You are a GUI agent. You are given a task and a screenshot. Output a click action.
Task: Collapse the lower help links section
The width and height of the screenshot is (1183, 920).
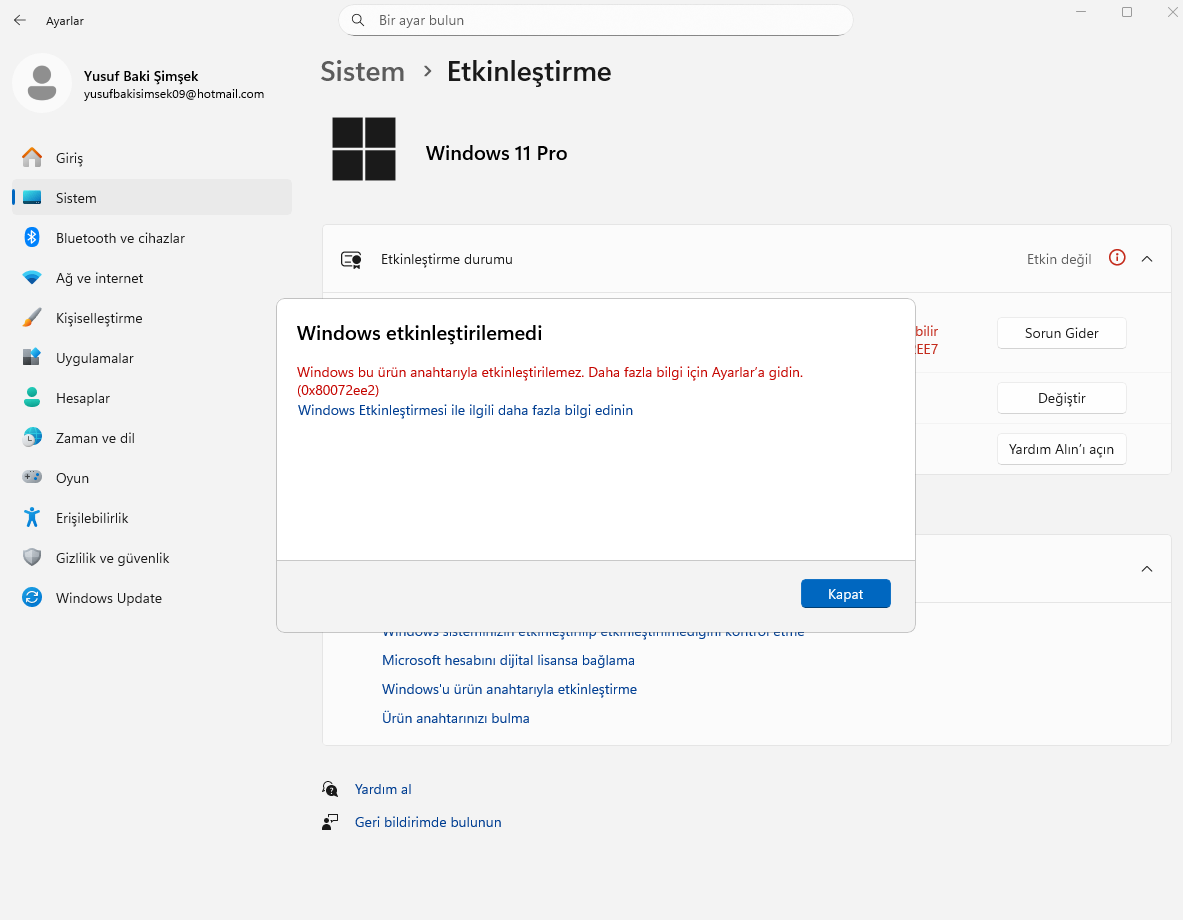(1147, 569)
